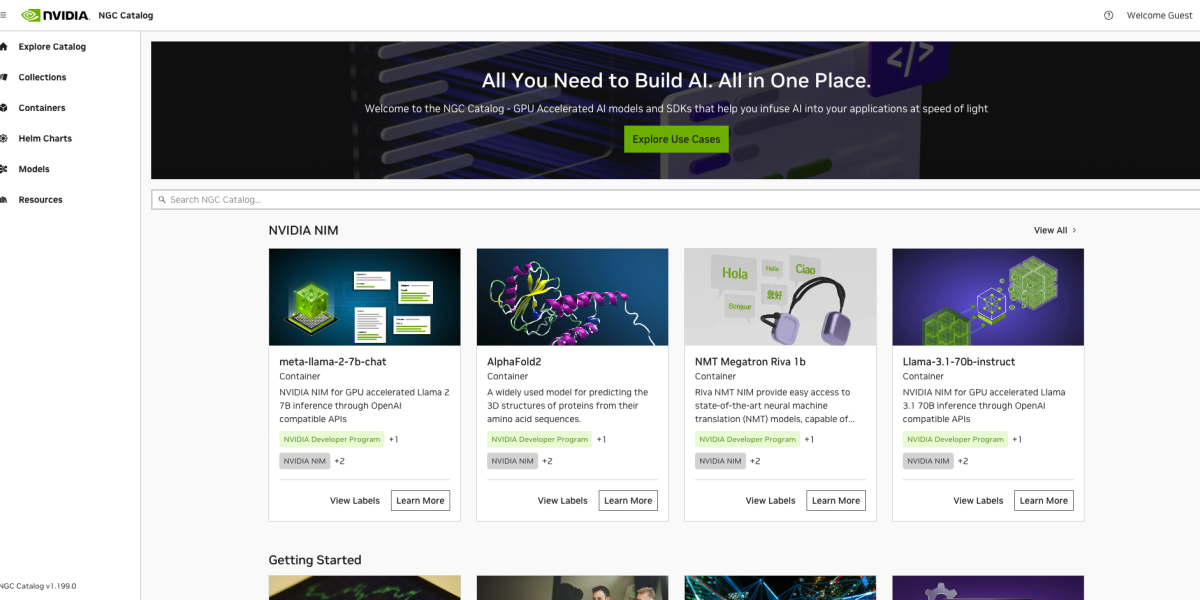Open Helm Charts from sidebar
Viewport: 1200px width, 600px height.
(x=45, y=138)
